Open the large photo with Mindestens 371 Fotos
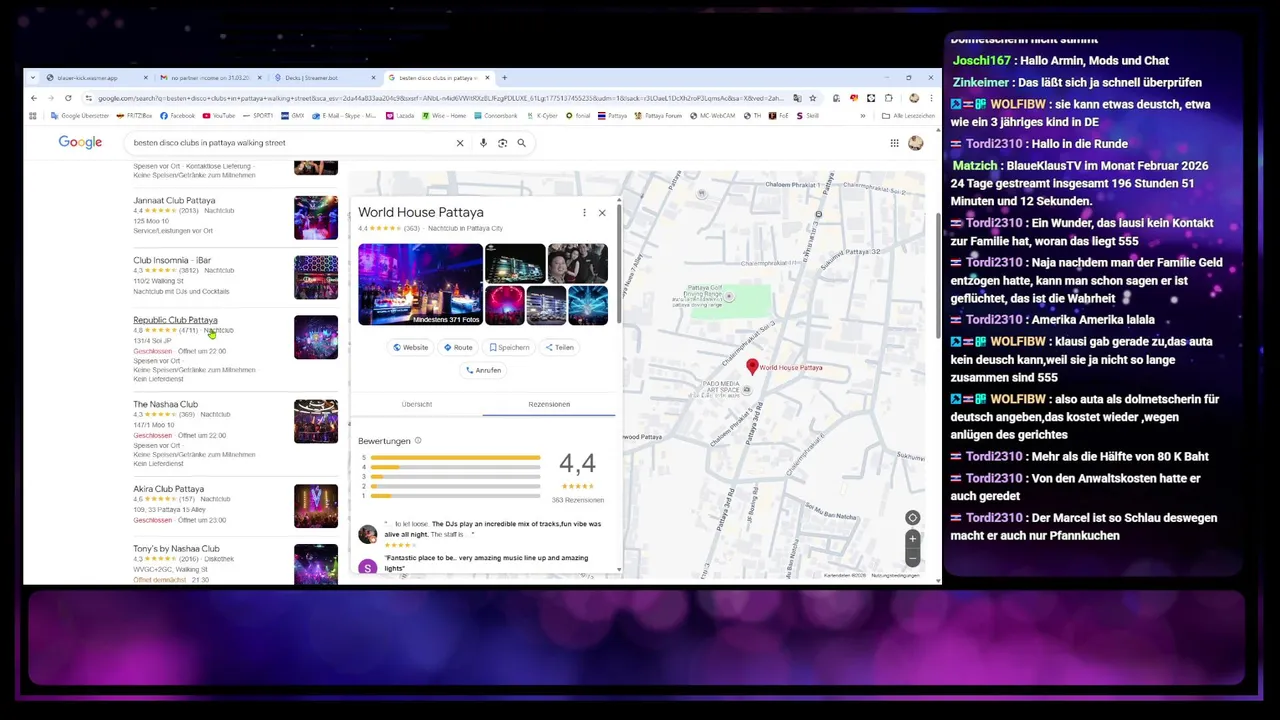The image size is (1280, 720). point(420,284)
